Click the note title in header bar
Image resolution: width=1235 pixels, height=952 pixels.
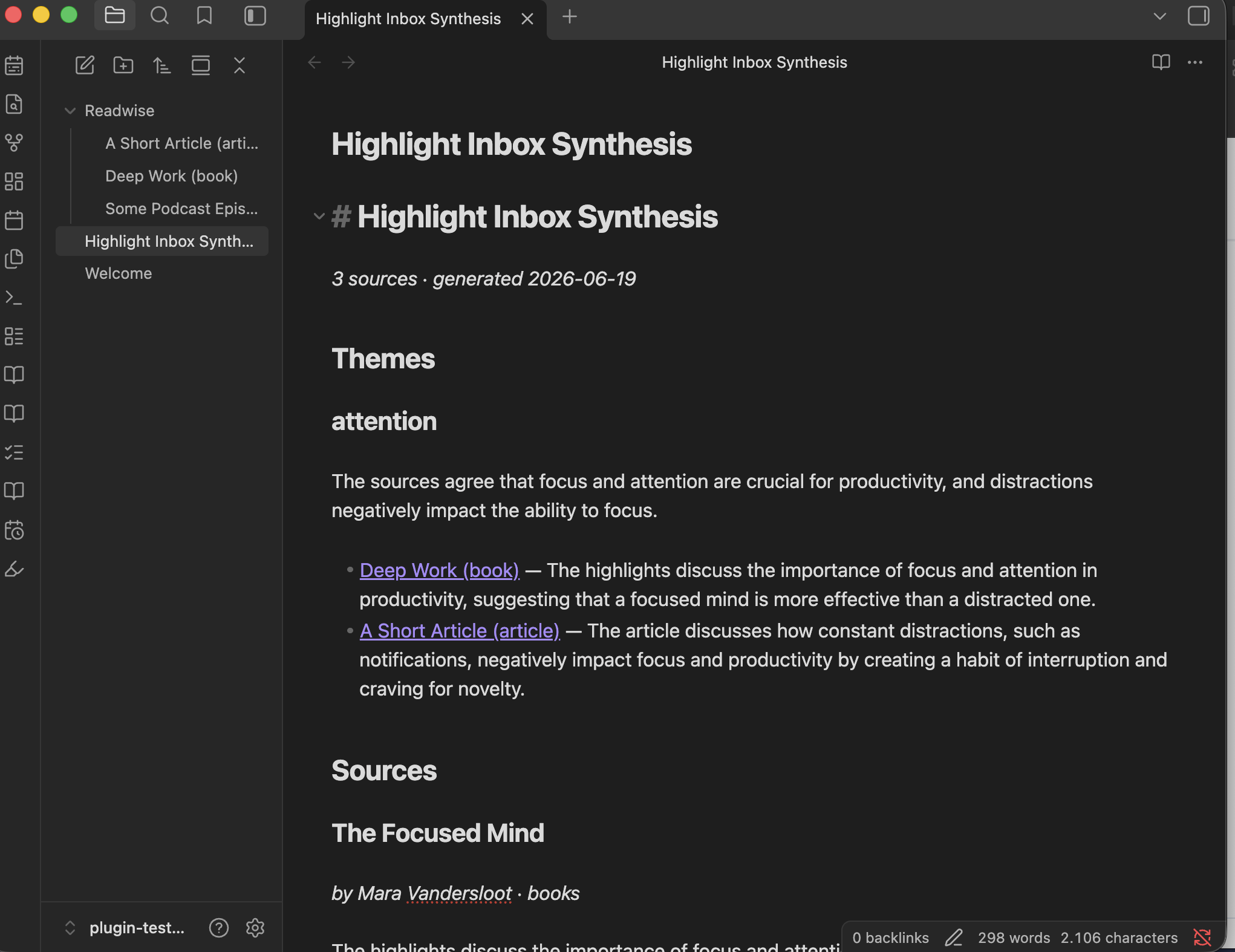pos(754,62)
